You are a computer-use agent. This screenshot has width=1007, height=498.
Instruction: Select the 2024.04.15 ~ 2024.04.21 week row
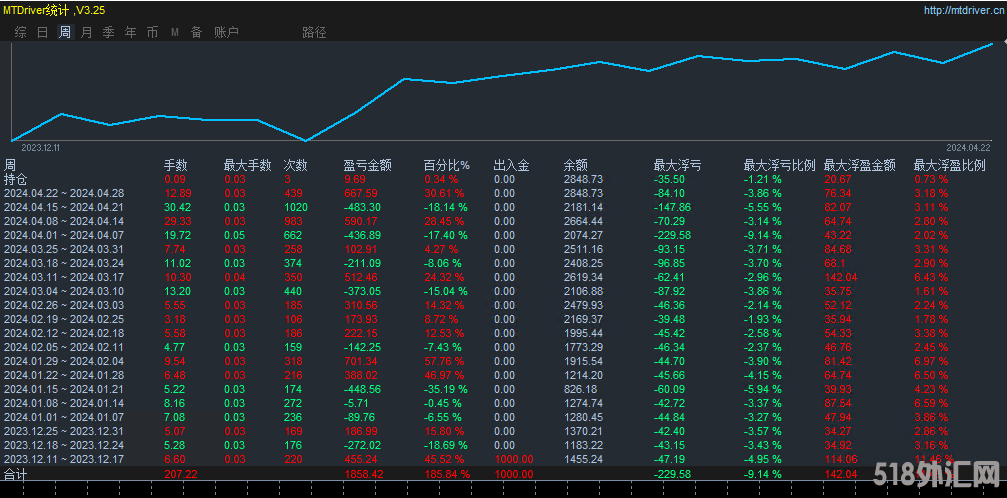(x=64, y=207)
